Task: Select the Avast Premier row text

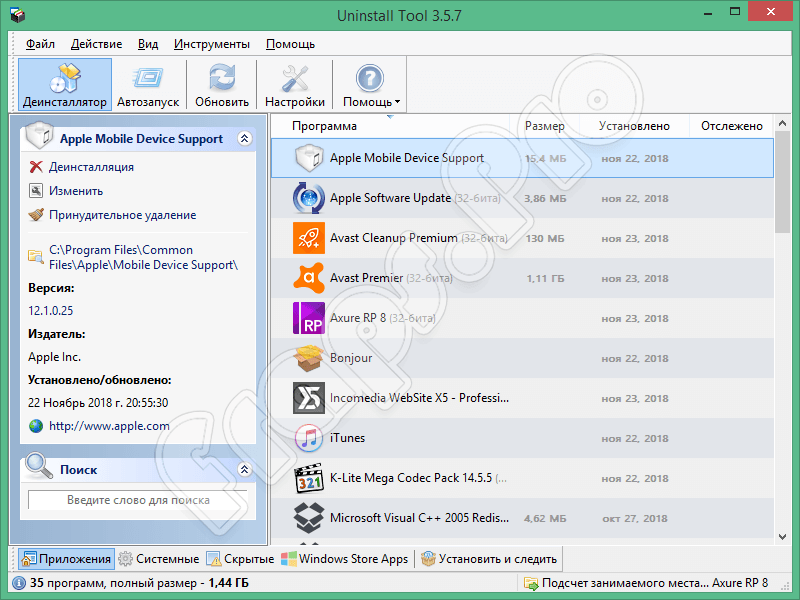Action: (391, 278)
